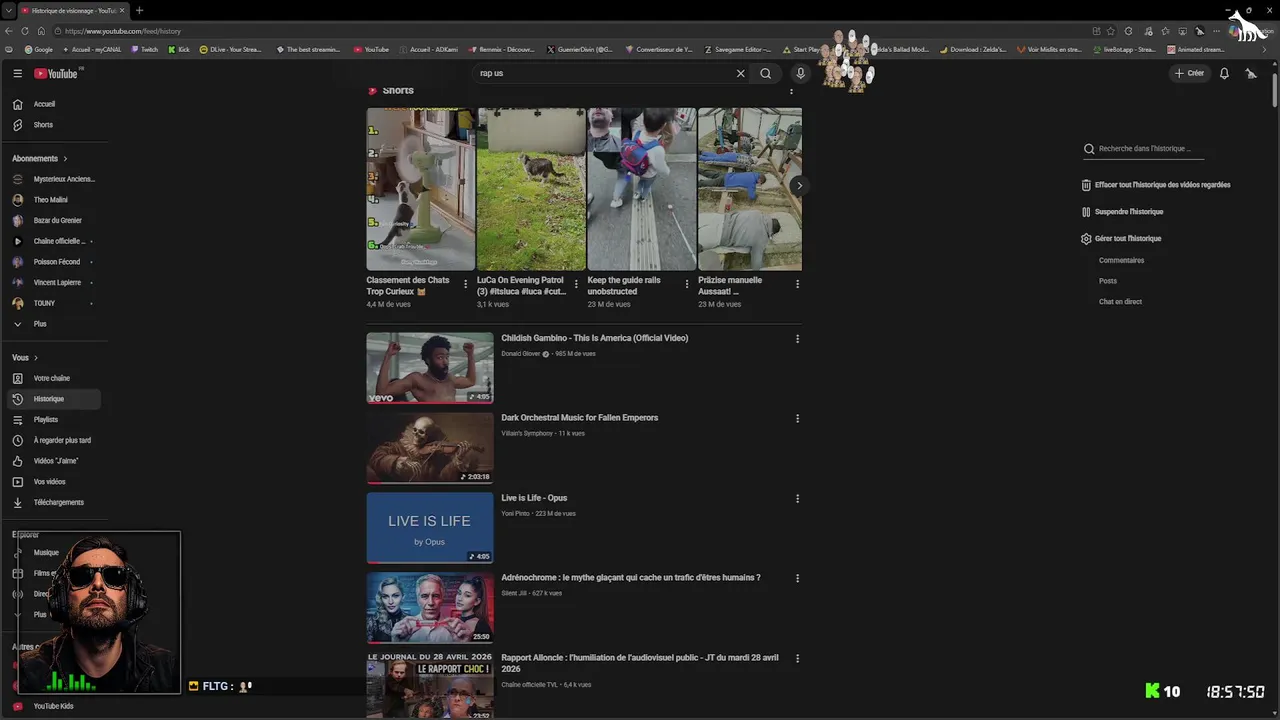The height and width of the screenshot is (720, 1280).
Task: Open options for Dark Orchestral Music video
Action: coord(797,418)
